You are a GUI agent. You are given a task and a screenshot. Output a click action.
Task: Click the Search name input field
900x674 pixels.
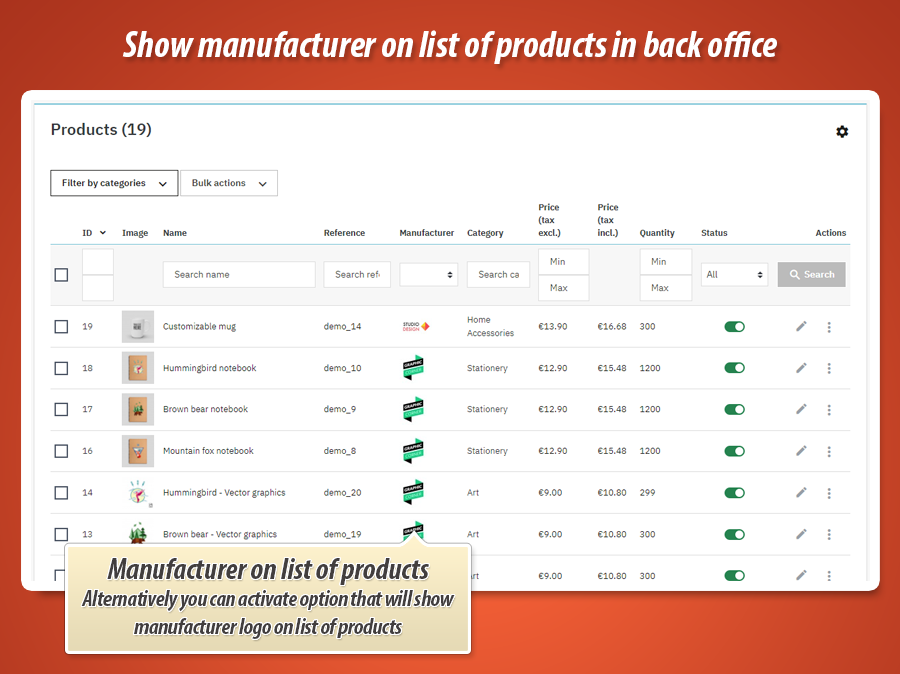pyautogui.click(x=238, y=274)
